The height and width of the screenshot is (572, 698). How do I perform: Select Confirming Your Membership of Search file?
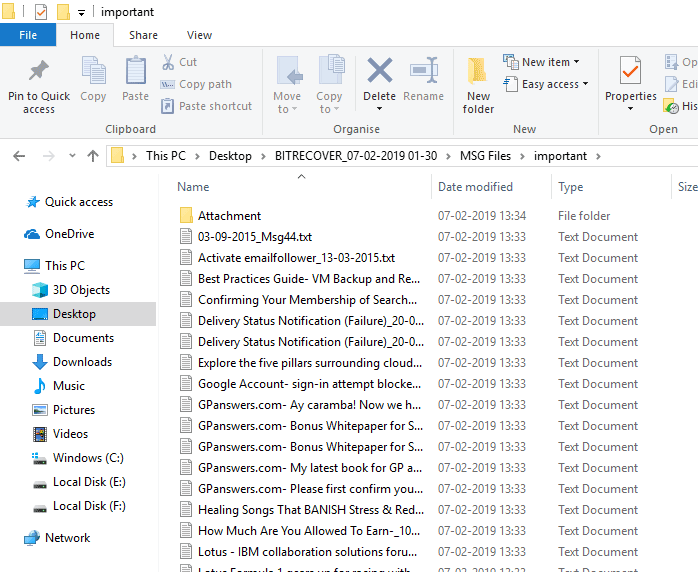click(307, 300)
